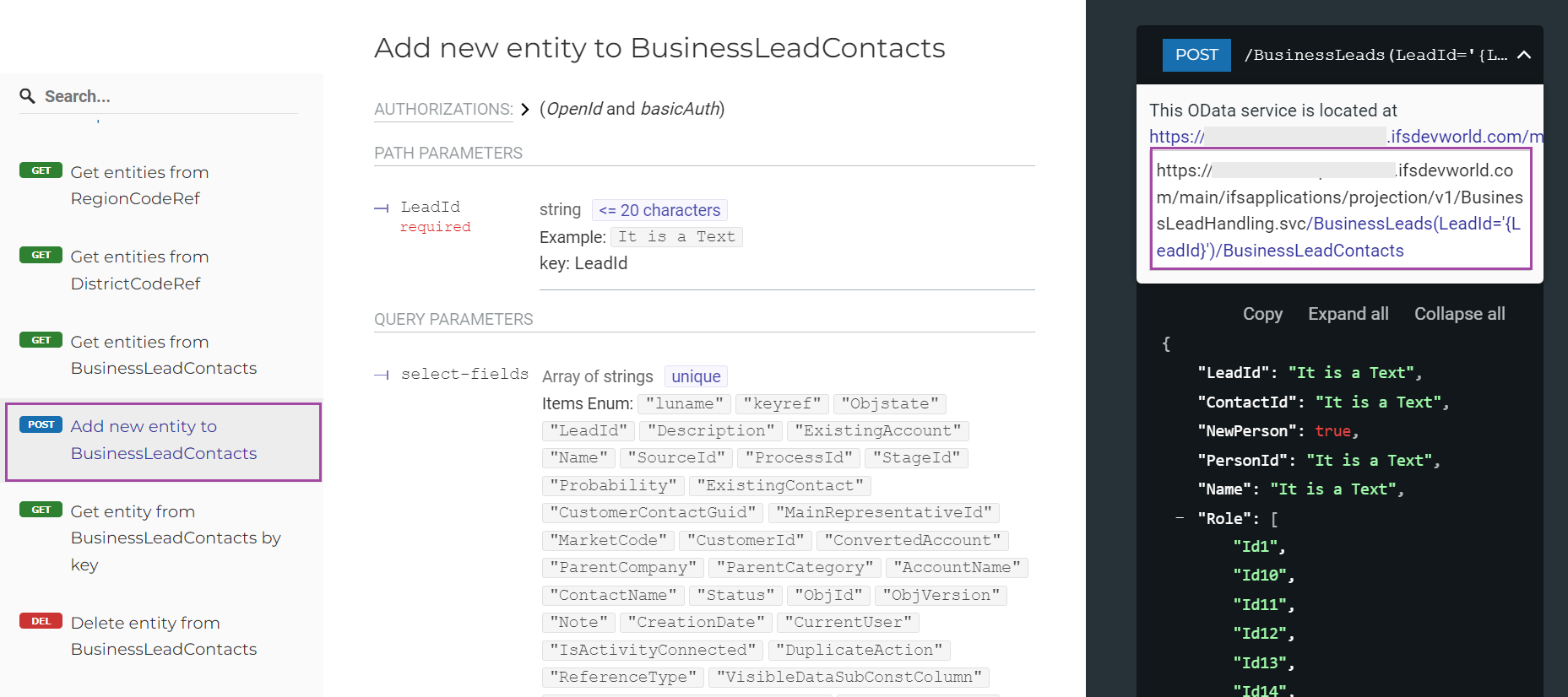This screenshot has height=697, width=1568.
Task: Click the GET badge beside Get entities from BusinessLeadContacts
Action: point(40,339)
